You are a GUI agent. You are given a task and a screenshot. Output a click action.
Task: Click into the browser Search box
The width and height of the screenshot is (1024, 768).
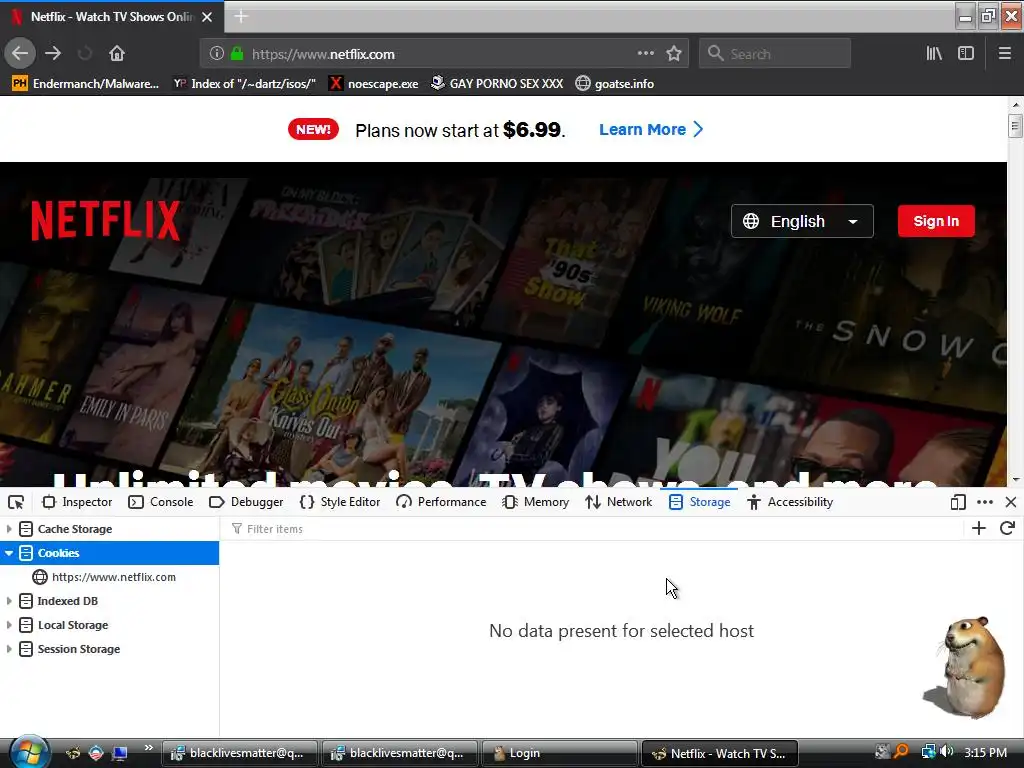tap(775, 54)
